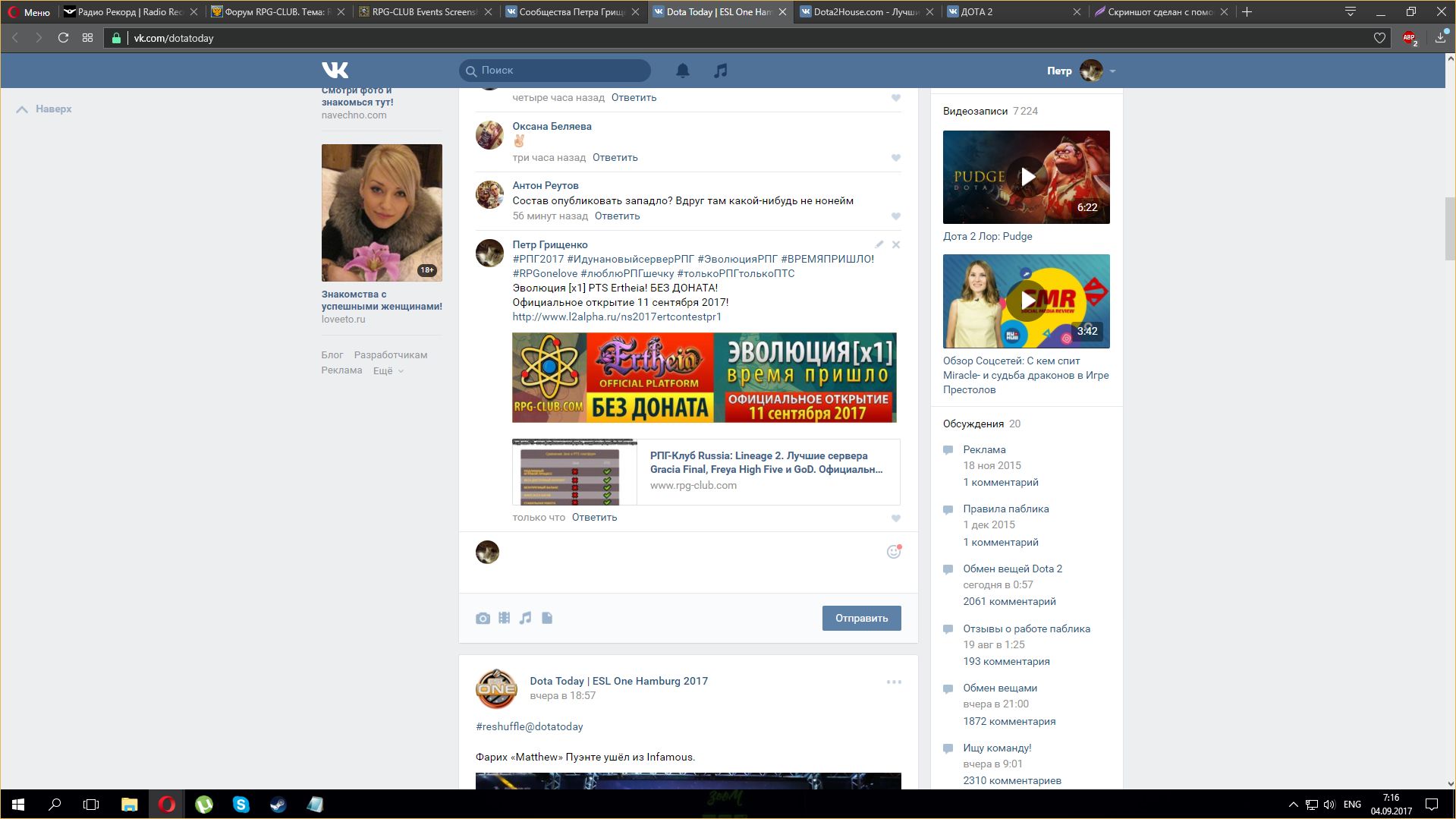Attach a video via film icon
The height and width of the screenshot is (819, 1456).
(504, 618)
